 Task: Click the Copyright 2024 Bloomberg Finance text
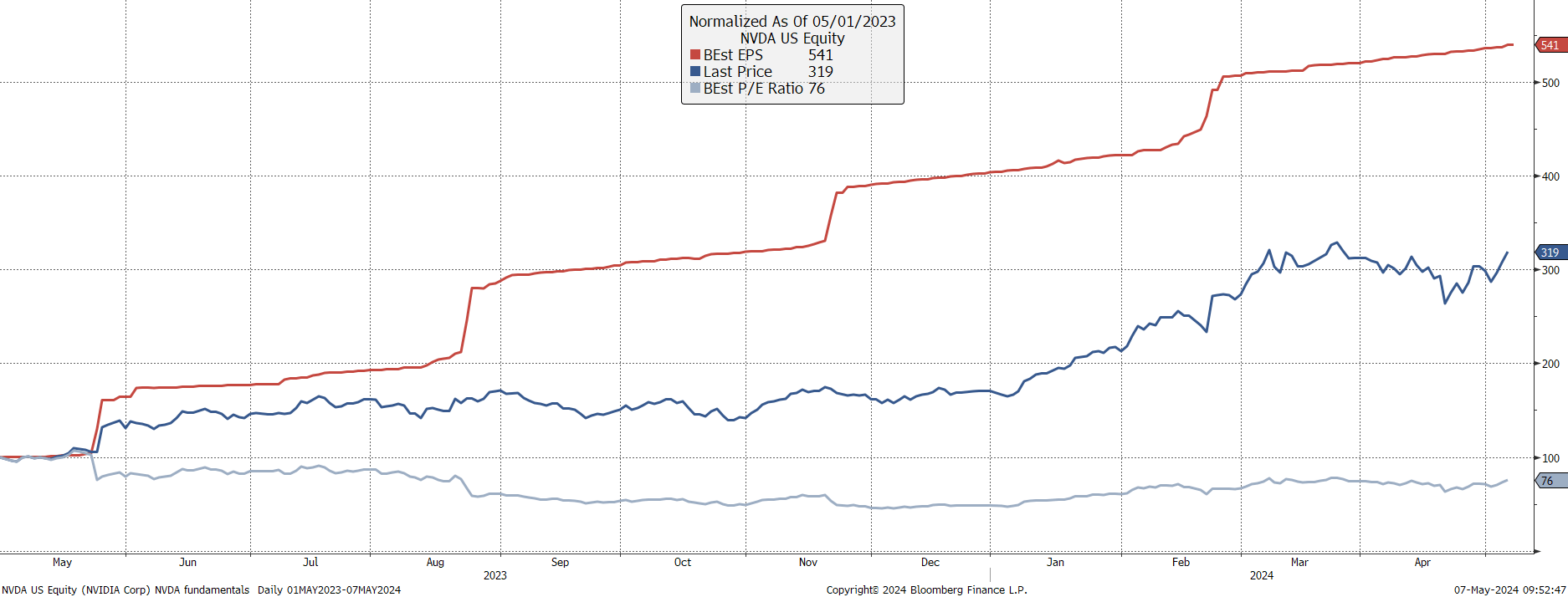[x=927, y=590]
